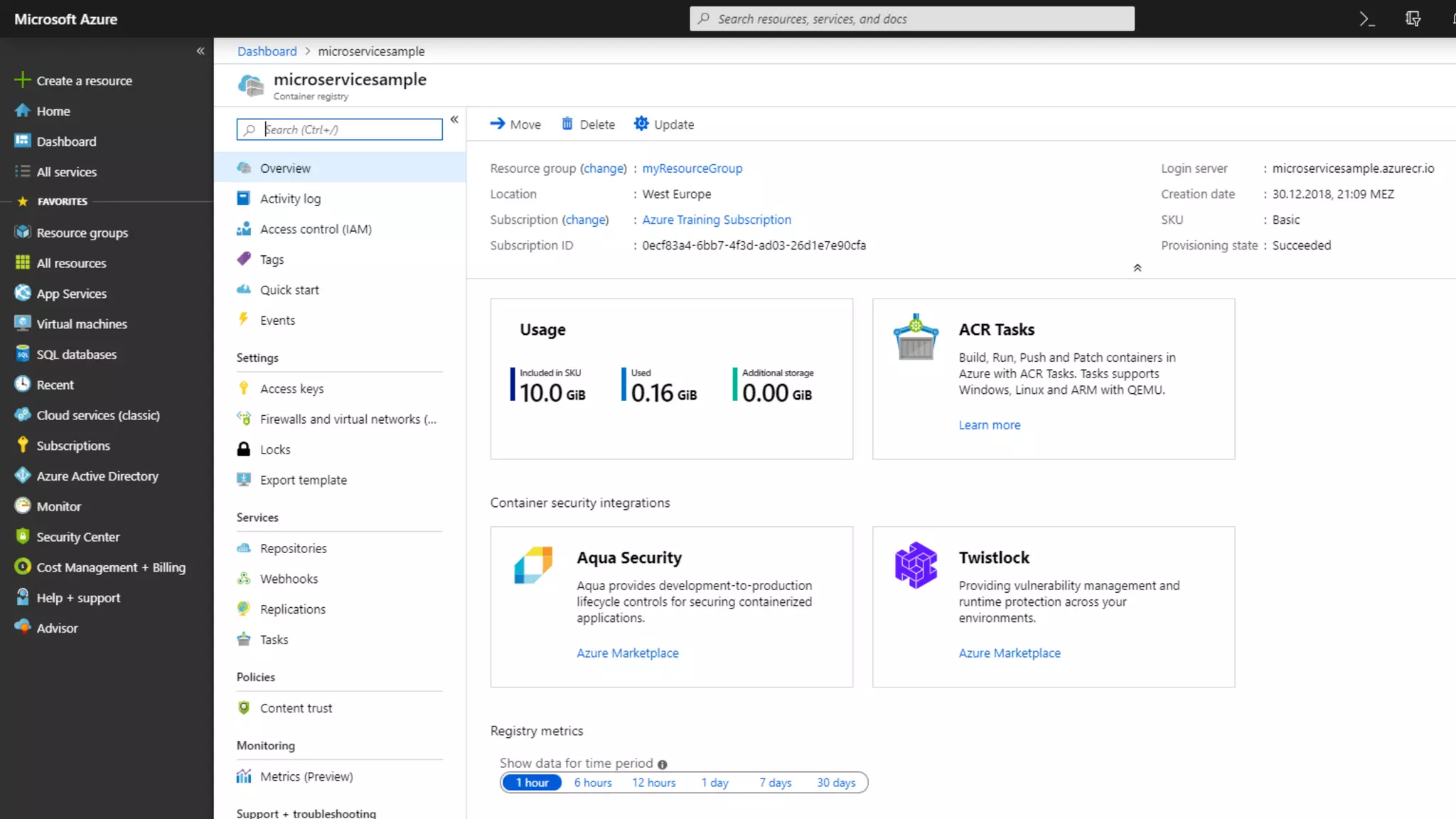Click the Update gear icon

[641, 124]
